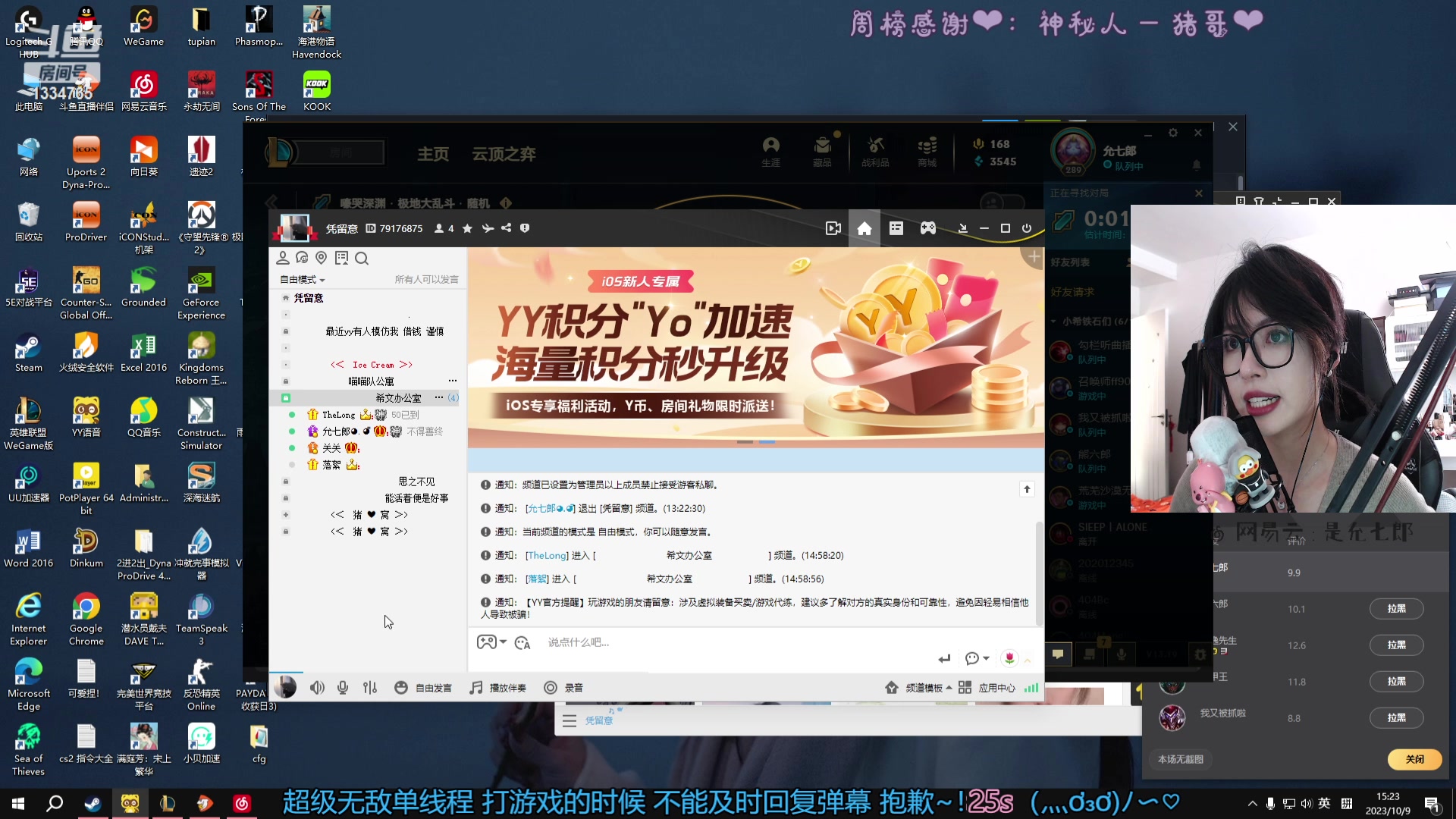Open Windows Start menu
The image size is (1456, 819).
pyautogui.click(x=18, y=803)
